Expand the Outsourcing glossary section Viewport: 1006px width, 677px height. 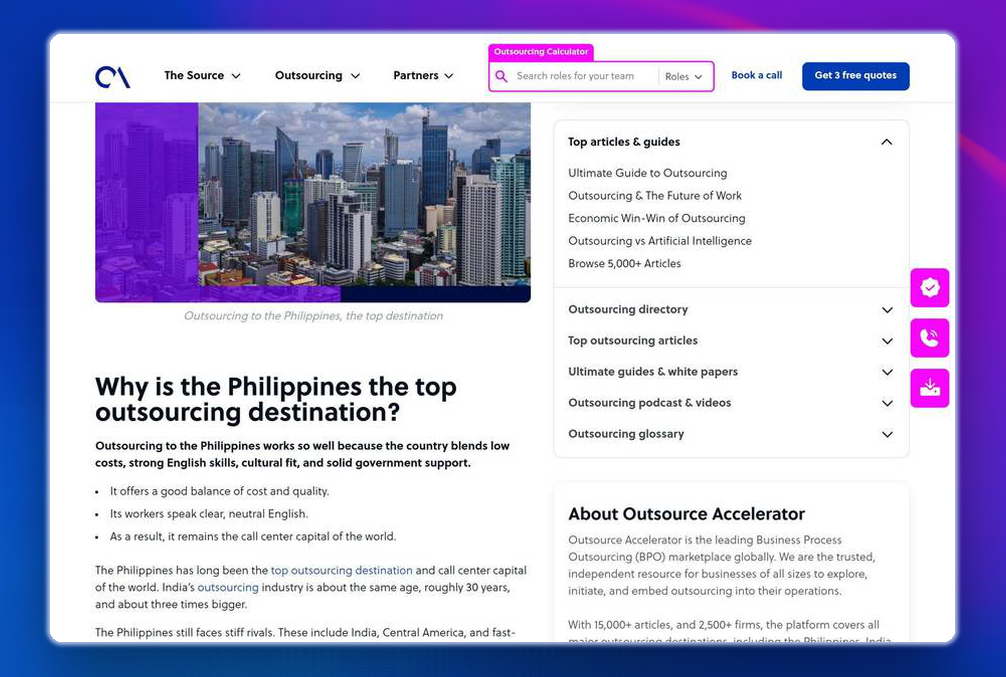tap(730, 434)
